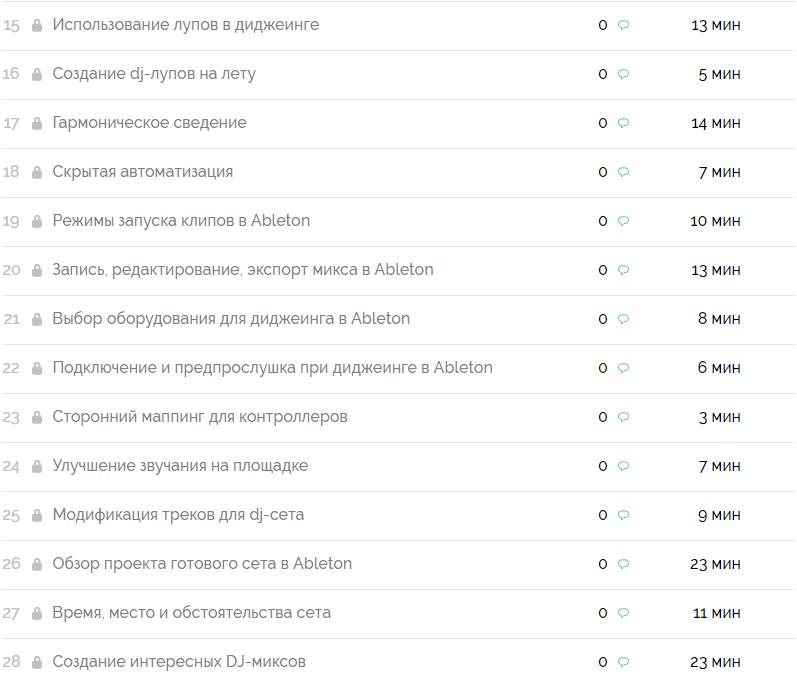The image size is (797, 678).
Task: Click the lesson title Гармоническое сведение
Action: click(149, 122)
